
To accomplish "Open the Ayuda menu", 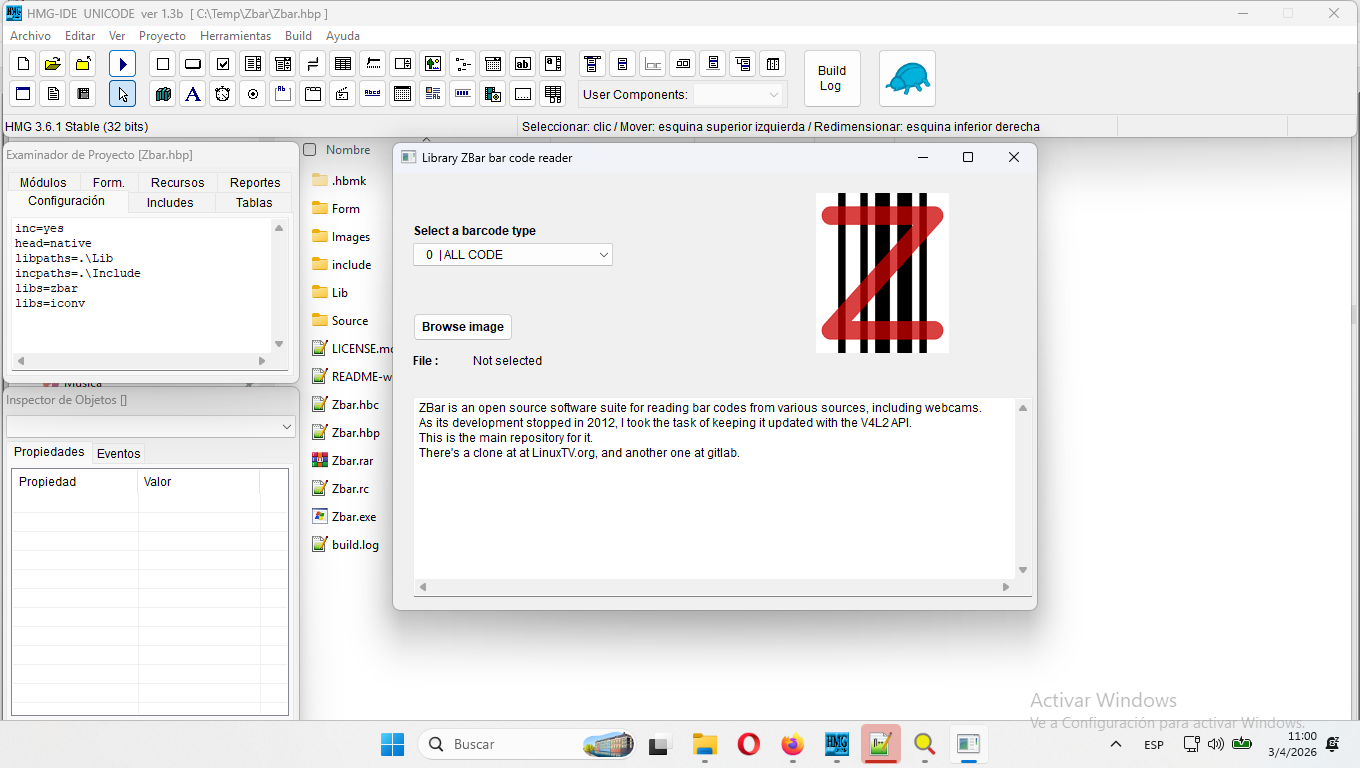I will [x=343, y=36].
